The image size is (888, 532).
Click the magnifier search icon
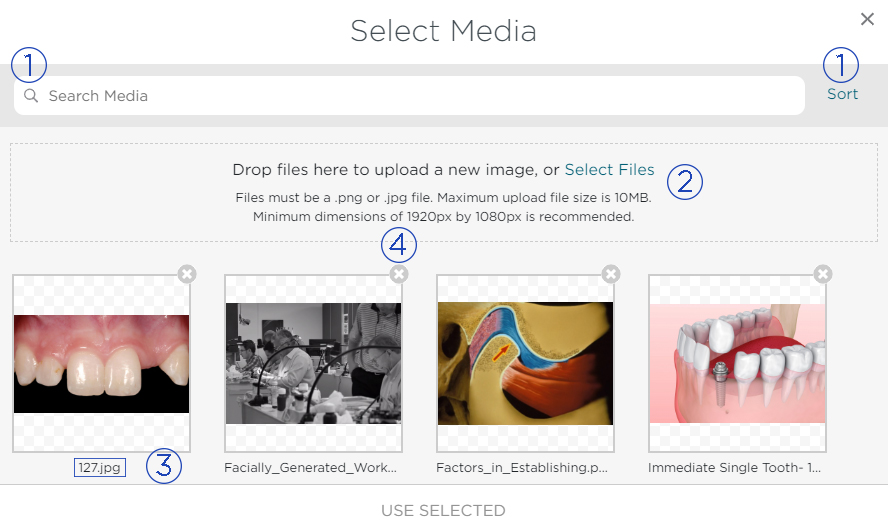click(31, 96)
